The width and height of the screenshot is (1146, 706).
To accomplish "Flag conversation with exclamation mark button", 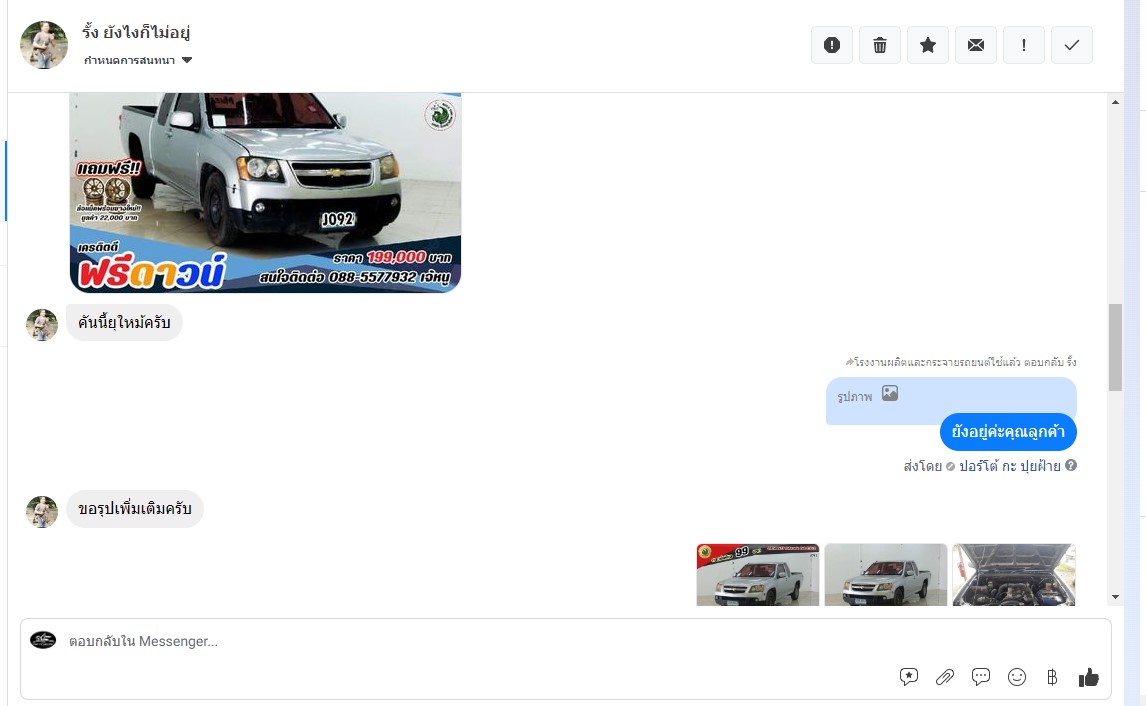I will 1024,45.
